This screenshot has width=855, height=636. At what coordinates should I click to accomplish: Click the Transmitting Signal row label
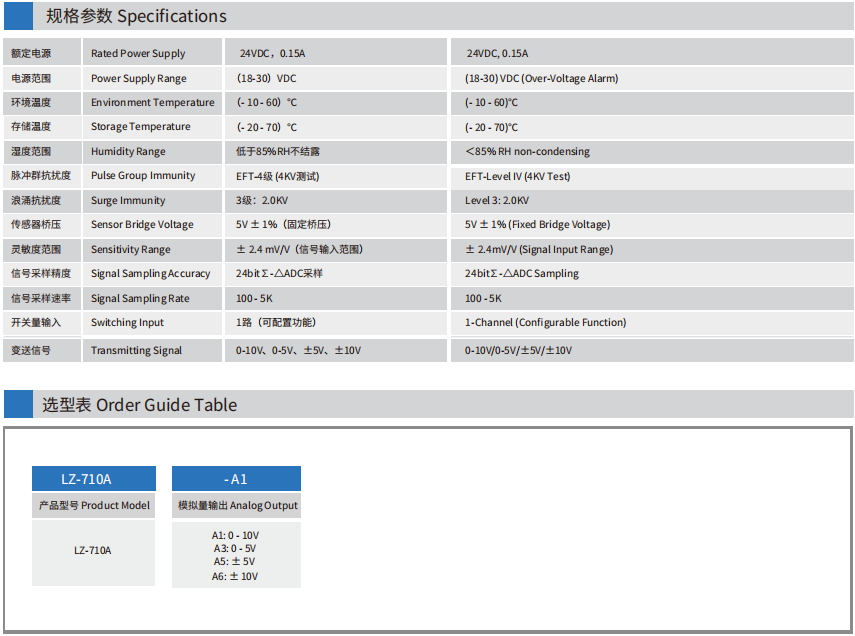(136, 351)
